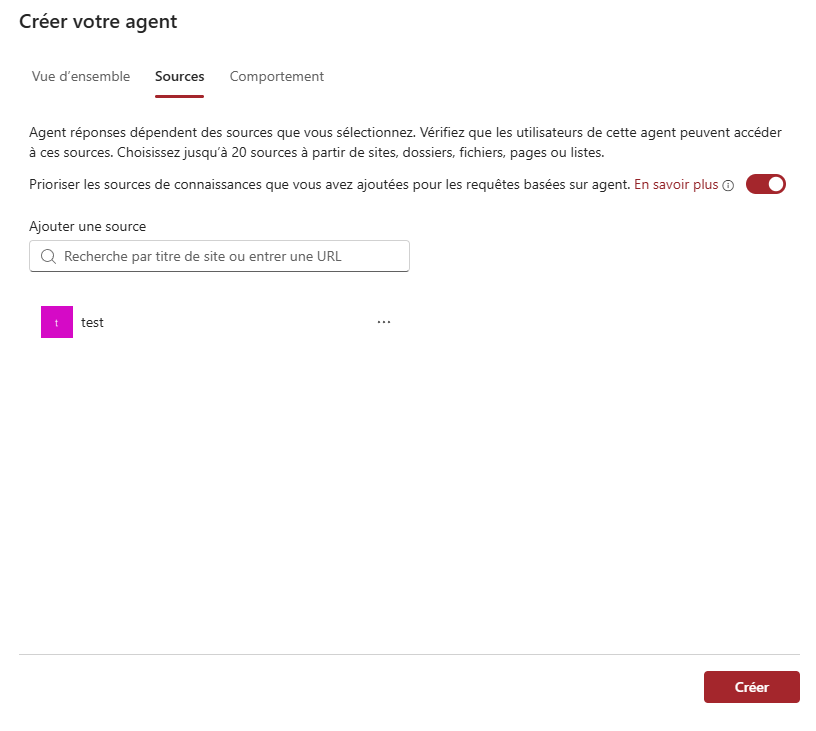
Task: Select the Sources tab
Action: [x=179, y=77]
